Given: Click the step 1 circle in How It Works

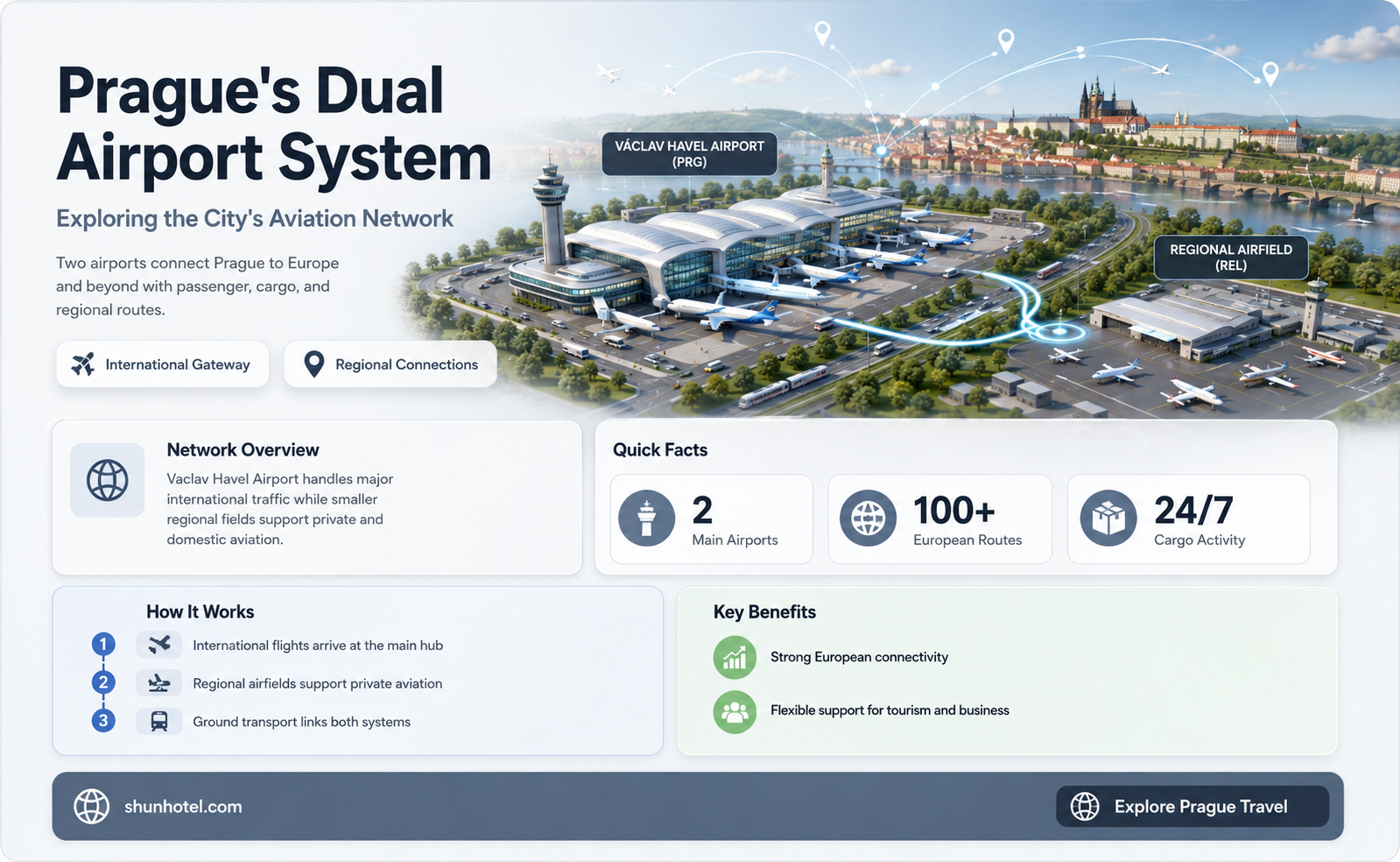Looking at the screenshot, I should 103,645.
